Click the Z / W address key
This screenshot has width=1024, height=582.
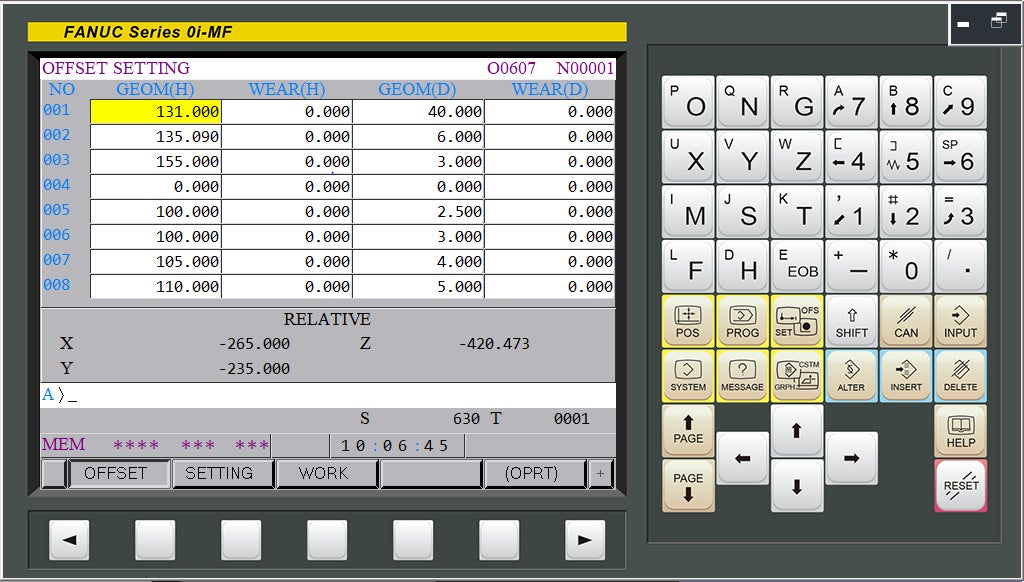point(797,157)
